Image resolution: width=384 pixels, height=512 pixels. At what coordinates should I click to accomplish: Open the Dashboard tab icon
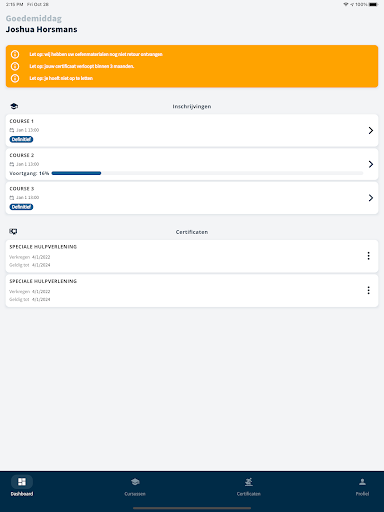tap(22, 482)
